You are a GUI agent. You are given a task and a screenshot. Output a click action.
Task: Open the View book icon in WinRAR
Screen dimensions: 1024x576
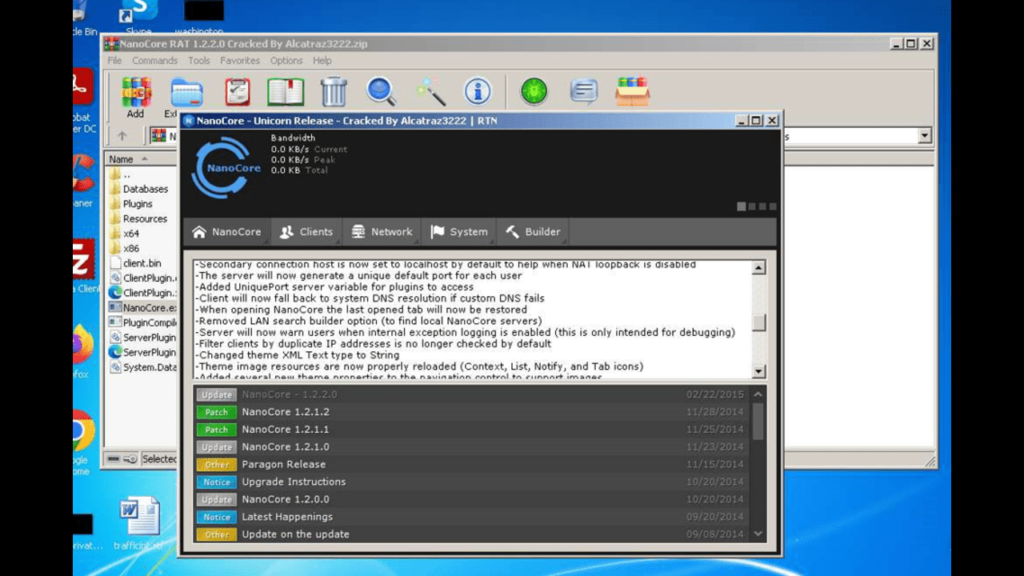pyautogui.click(x=285, y=92)
